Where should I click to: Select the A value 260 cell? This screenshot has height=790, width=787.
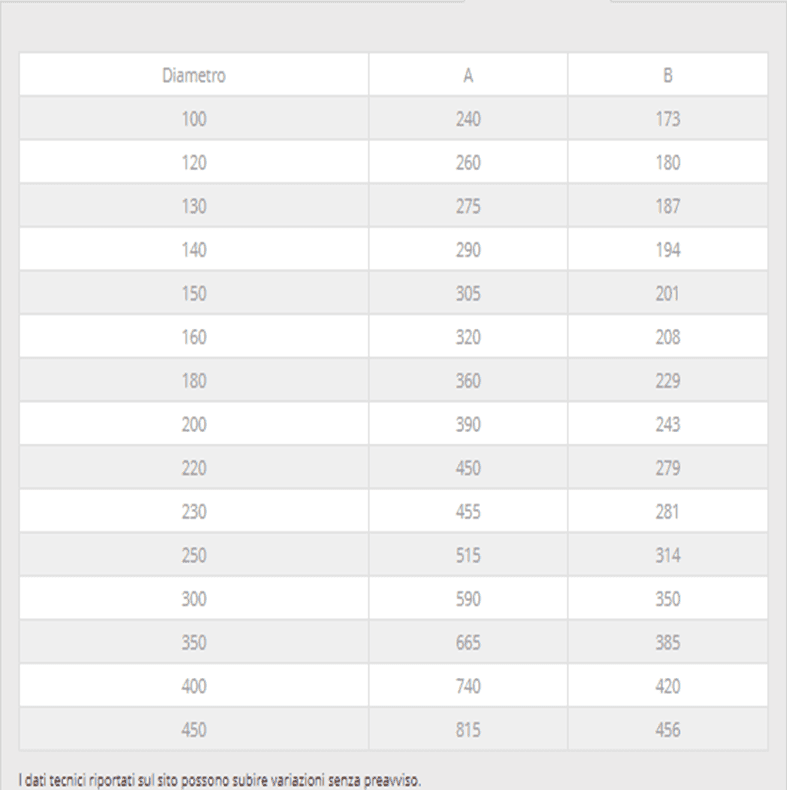coord(468,162)
